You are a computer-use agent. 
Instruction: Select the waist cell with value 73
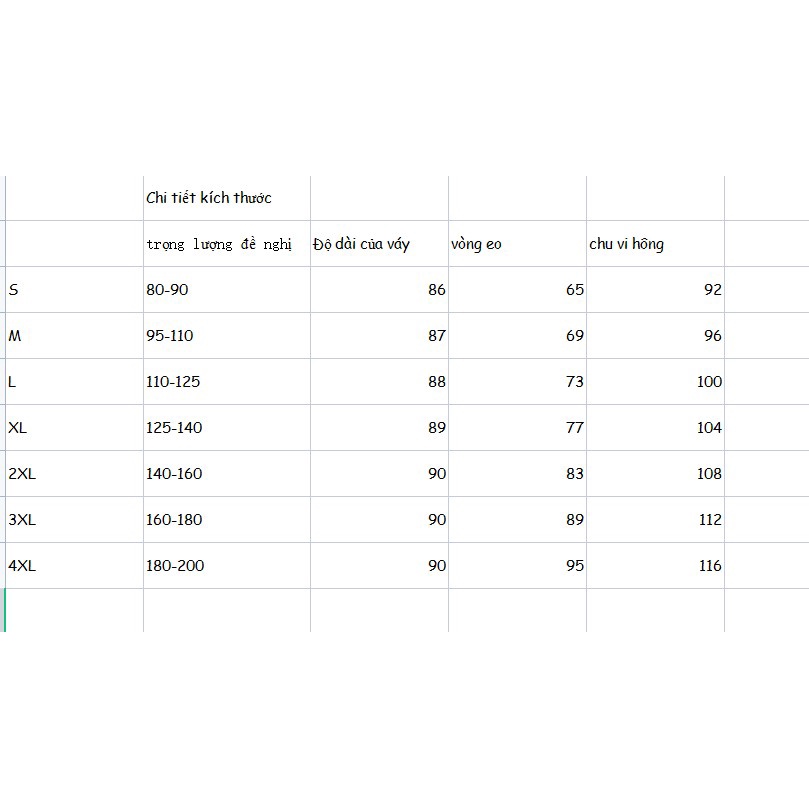coord(517,381)
